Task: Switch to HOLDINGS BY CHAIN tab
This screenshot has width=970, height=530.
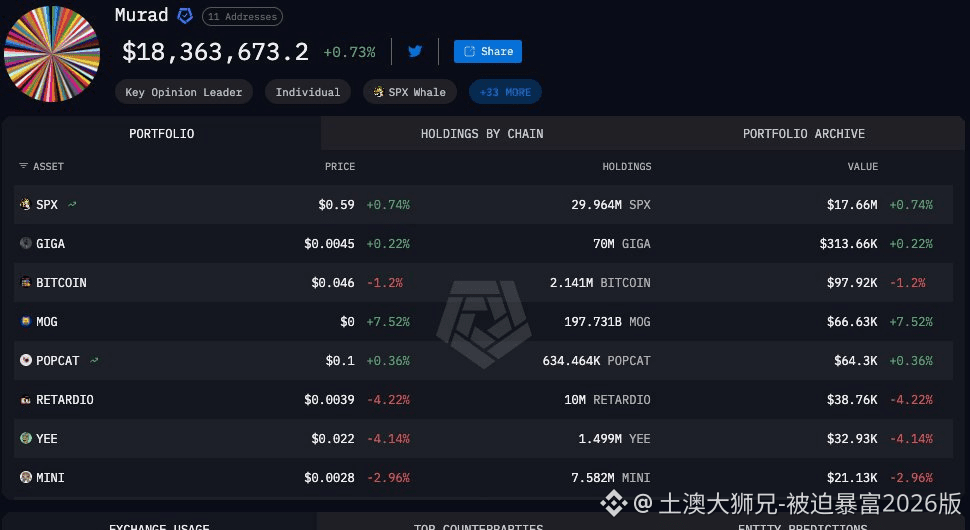Action: [x=482, y=134]
